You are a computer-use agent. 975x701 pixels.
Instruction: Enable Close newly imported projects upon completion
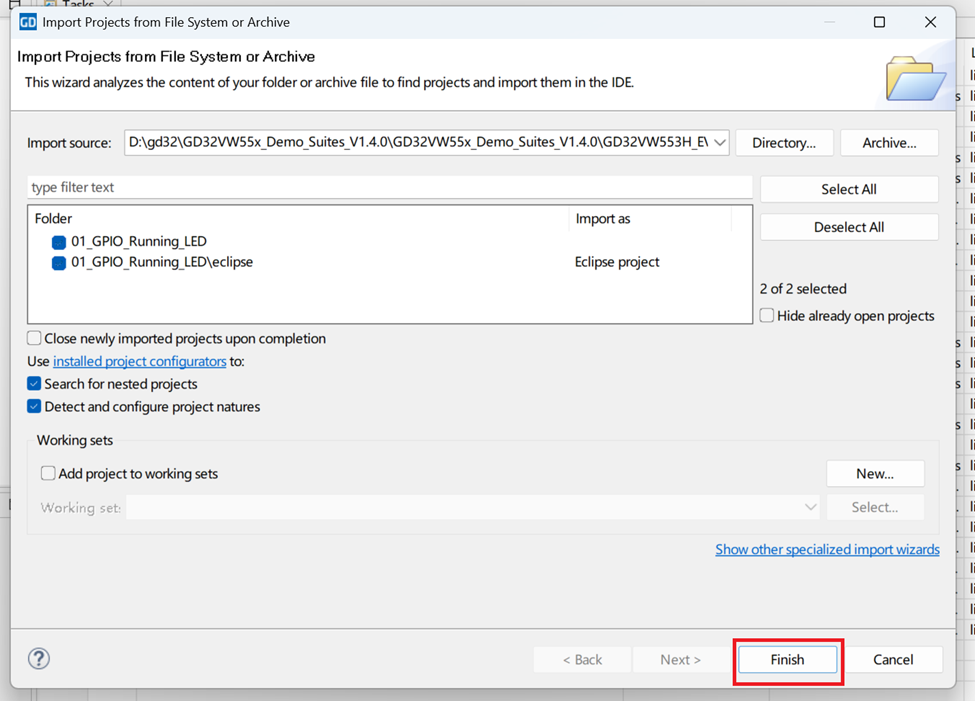point(34,338)
